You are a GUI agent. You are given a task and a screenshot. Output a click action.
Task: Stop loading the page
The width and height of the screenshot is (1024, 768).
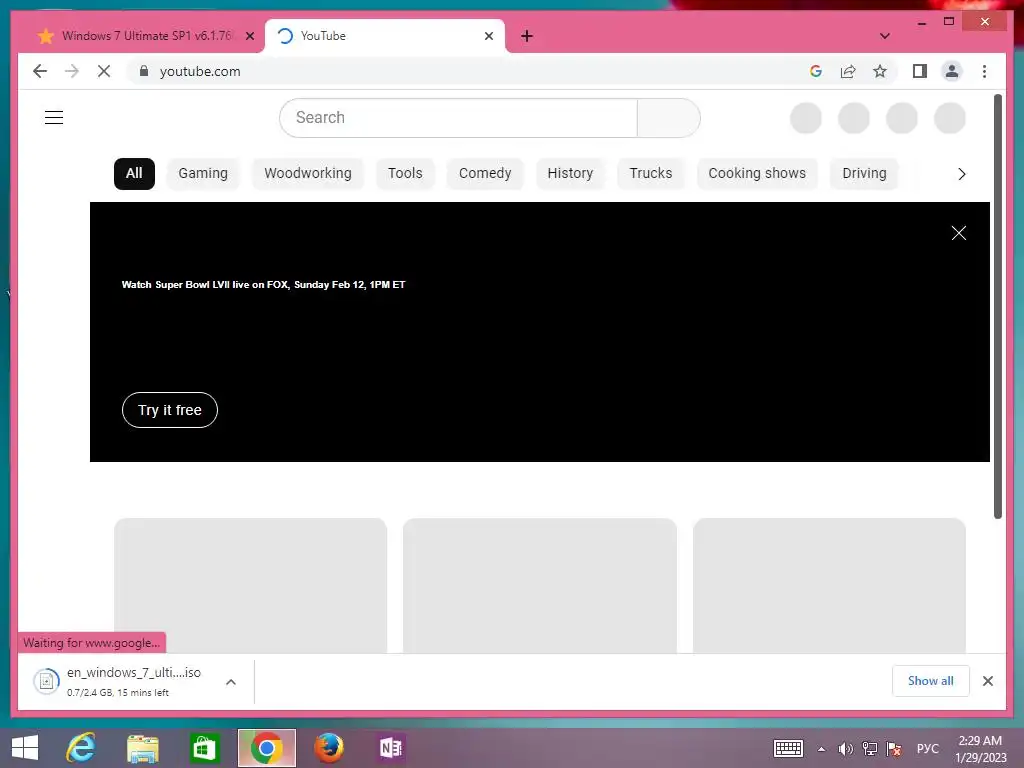(x=104, y=71)
